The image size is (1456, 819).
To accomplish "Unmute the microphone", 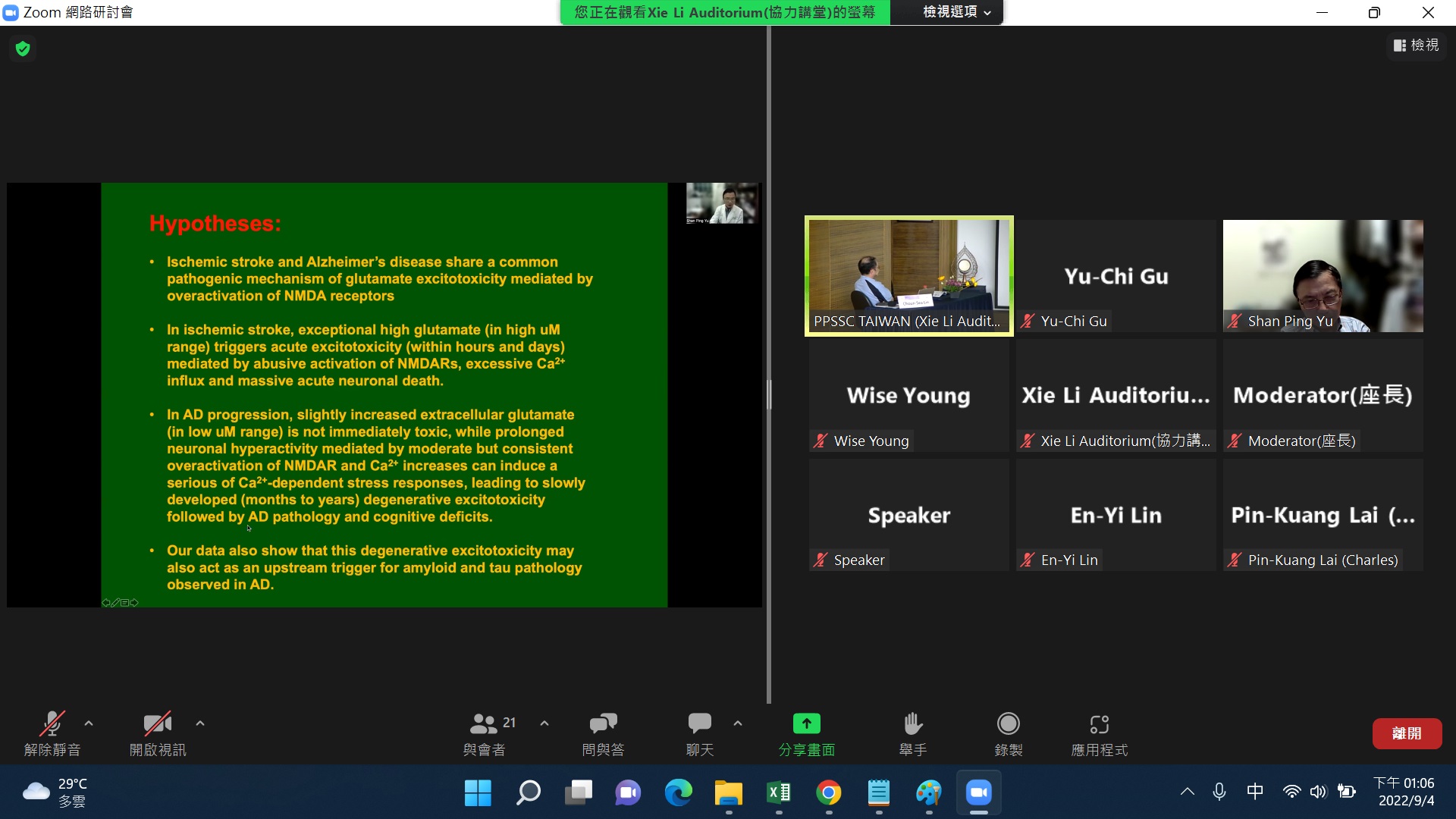I will pyautogui.click(x=52, y=724).
